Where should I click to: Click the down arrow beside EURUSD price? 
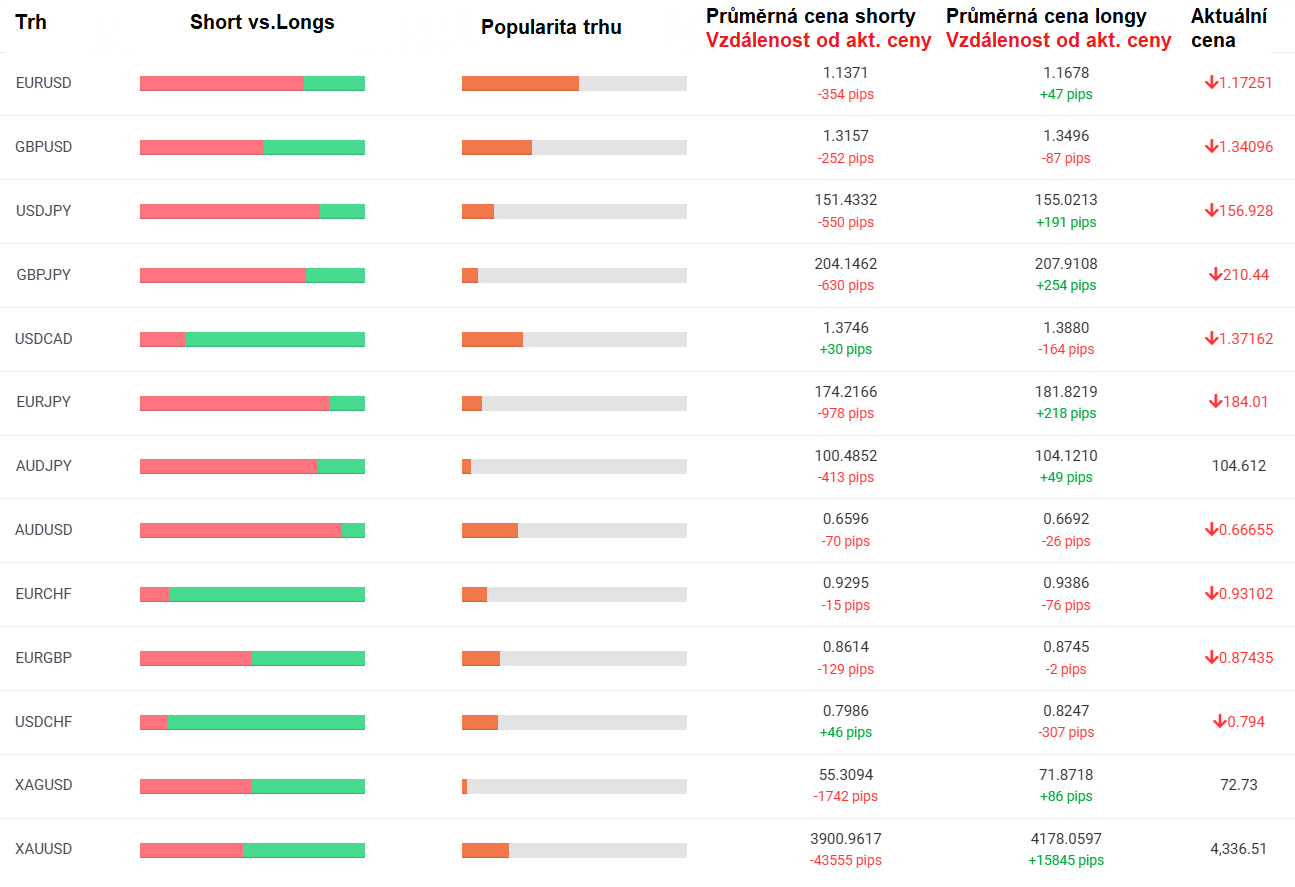(1211, 82)
